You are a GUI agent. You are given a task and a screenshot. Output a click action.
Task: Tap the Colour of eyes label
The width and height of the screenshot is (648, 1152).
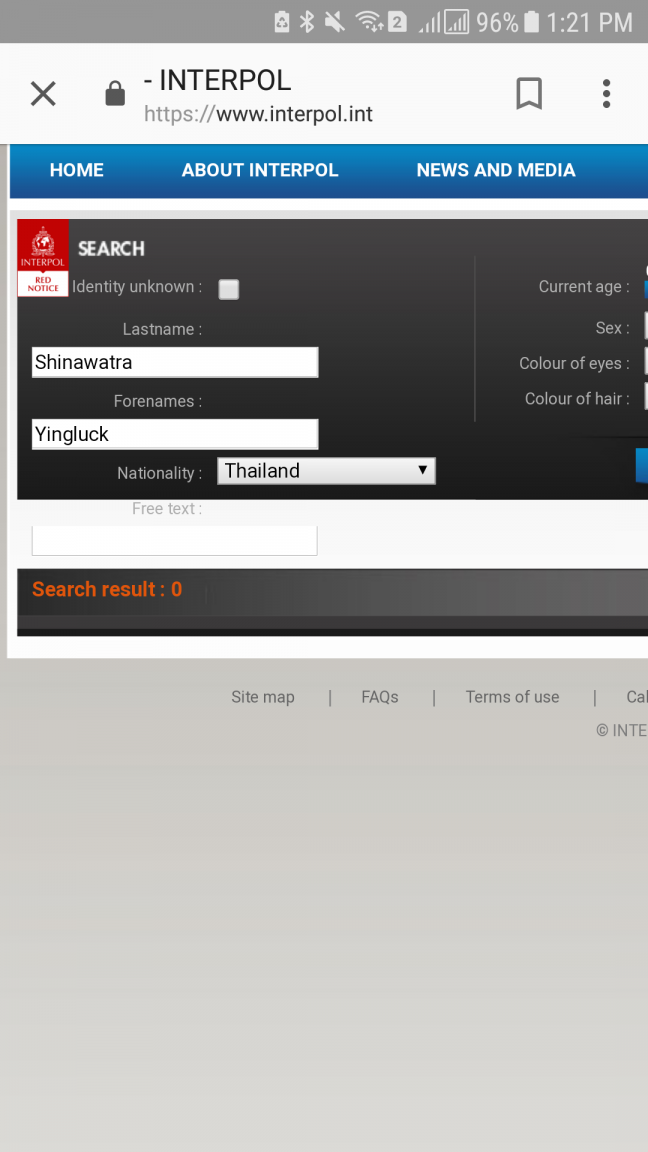[575, 364]
